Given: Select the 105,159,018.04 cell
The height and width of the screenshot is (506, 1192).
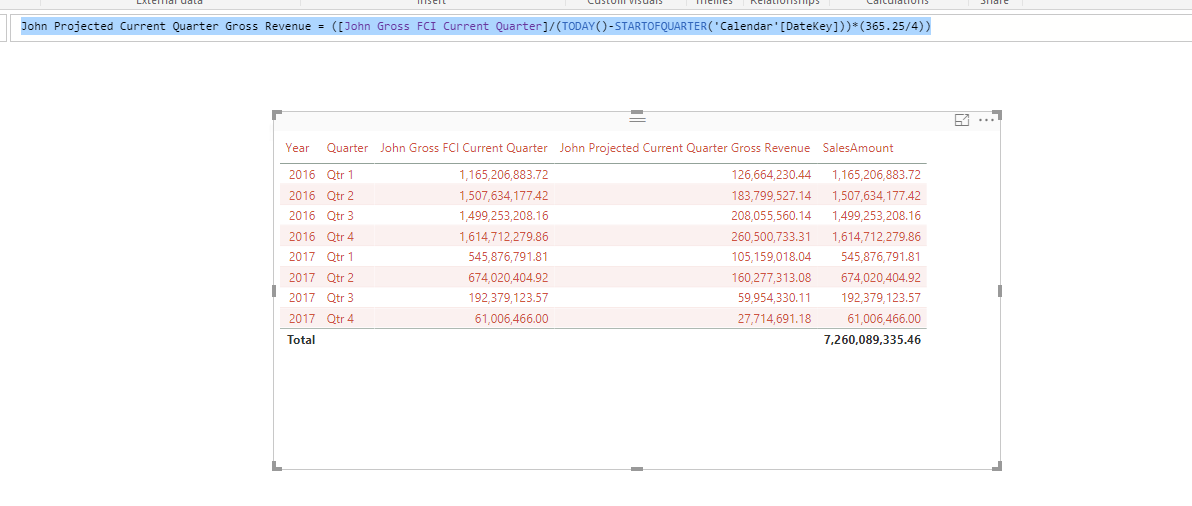Looking at the screenshot, I should point(771,257).
